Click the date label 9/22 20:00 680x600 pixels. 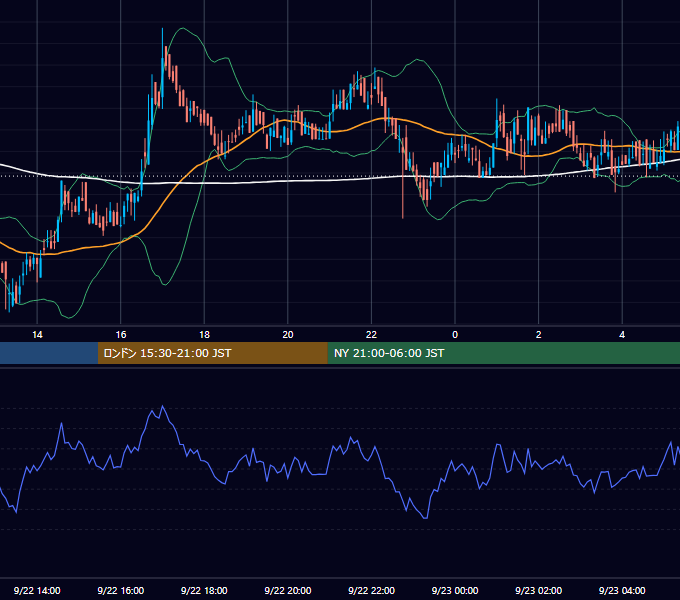(288, 590)
